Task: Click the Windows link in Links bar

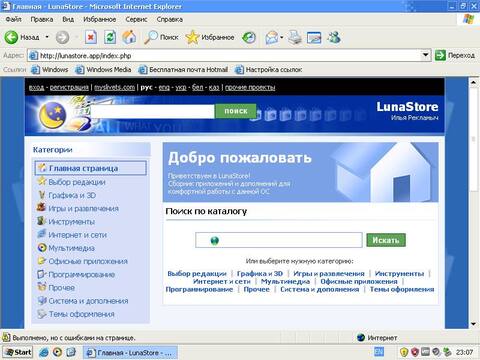Action: tap(50, 69)
